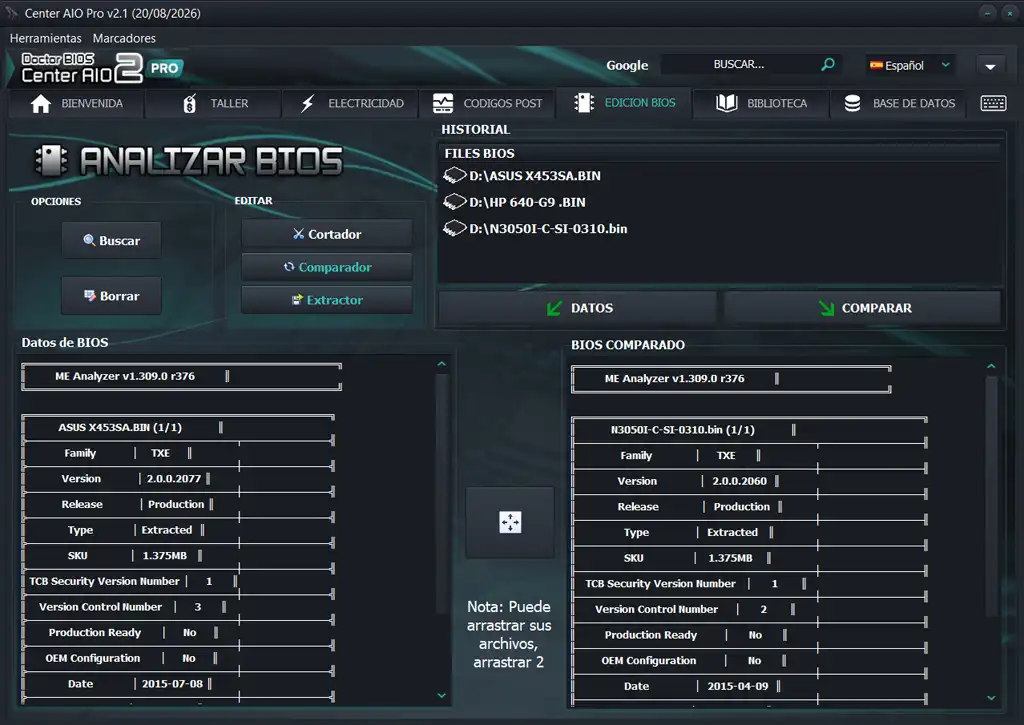This screenshot has width=1024, height=725.
Task: Click the chip icon for EDICION BIOS
Action: click(584, 103)
